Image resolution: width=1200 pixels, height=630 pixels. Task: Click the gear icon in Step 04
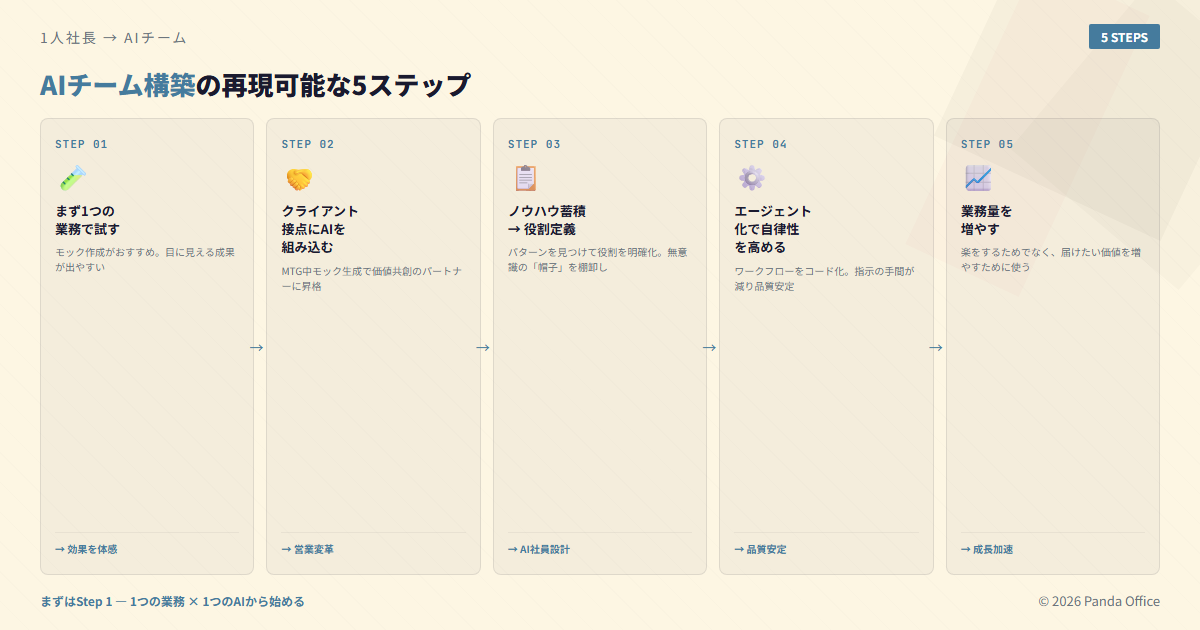click(751, 178)
